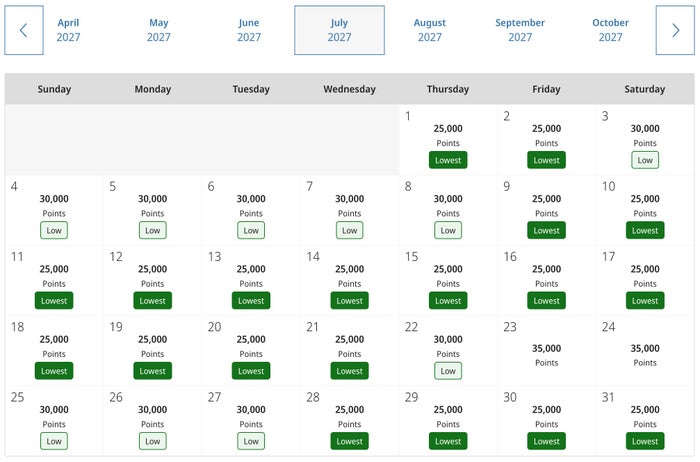Choose July 4 for 30,000 points
The width and height of the screenshot is (700, 462).
(54, 210)
